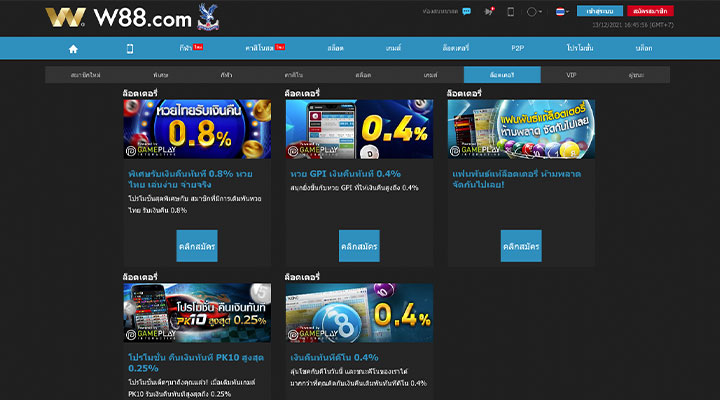720x400 pixels.
Task: Select the เกมส์ promotion category tab
Action: tap(430, 75)
